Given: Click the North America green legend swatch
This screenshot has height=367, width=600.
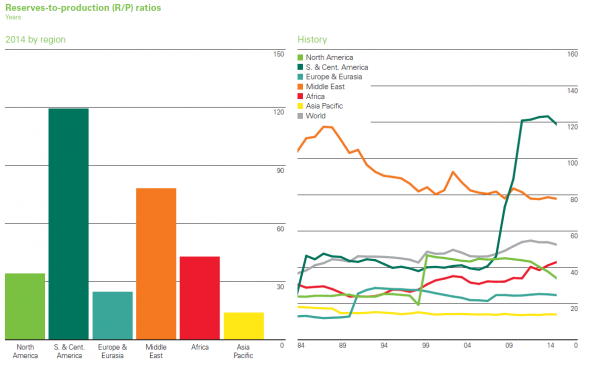Looking at the screenshot, I should (300, 57).
